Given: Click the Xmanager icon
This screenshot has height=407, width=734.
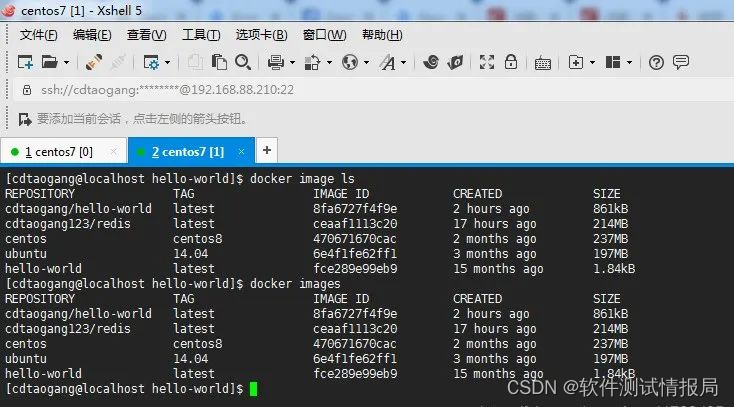Looking at the screenshot, I should [x=455, y=62].
